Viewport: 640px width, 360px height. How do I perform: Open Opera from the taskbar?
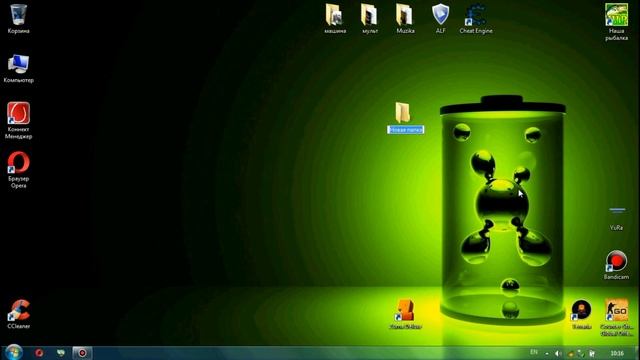pyautogui.click(x=39, y=353)
